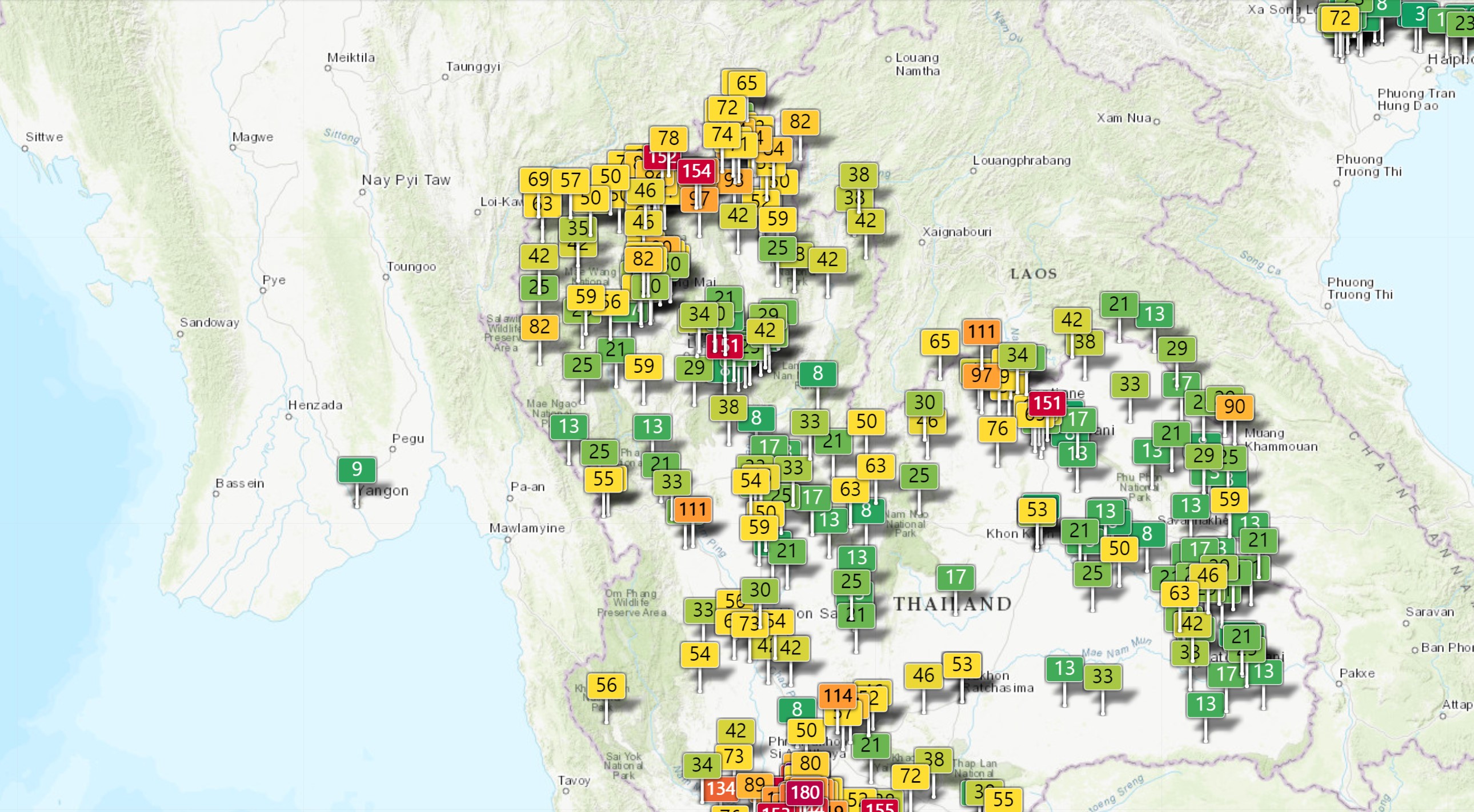Click the yellow 80 AQI marker
The image size is (1474, 812).
810,763
